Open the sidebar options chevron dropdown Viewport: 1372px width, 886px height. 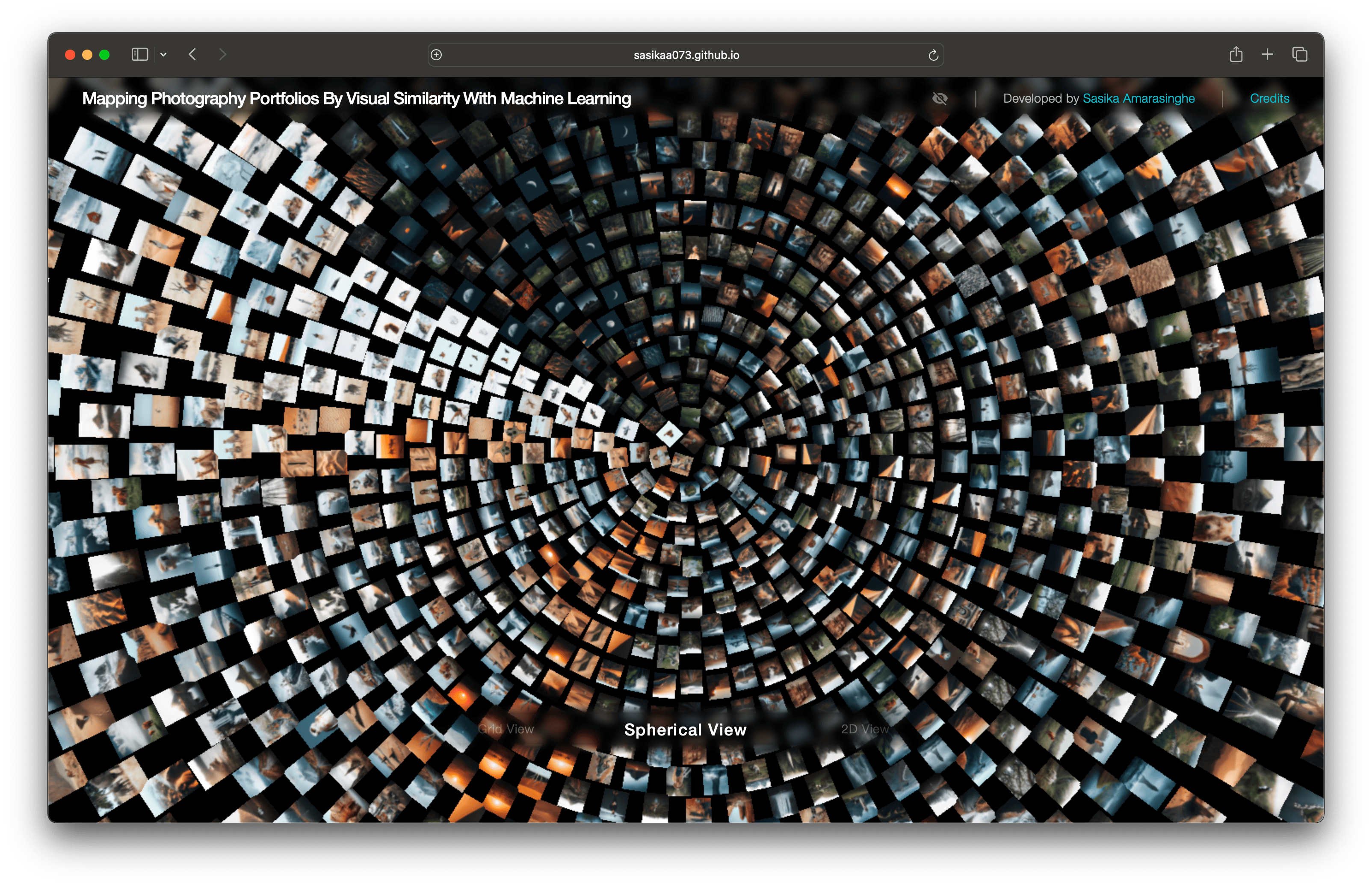point(163,54)
